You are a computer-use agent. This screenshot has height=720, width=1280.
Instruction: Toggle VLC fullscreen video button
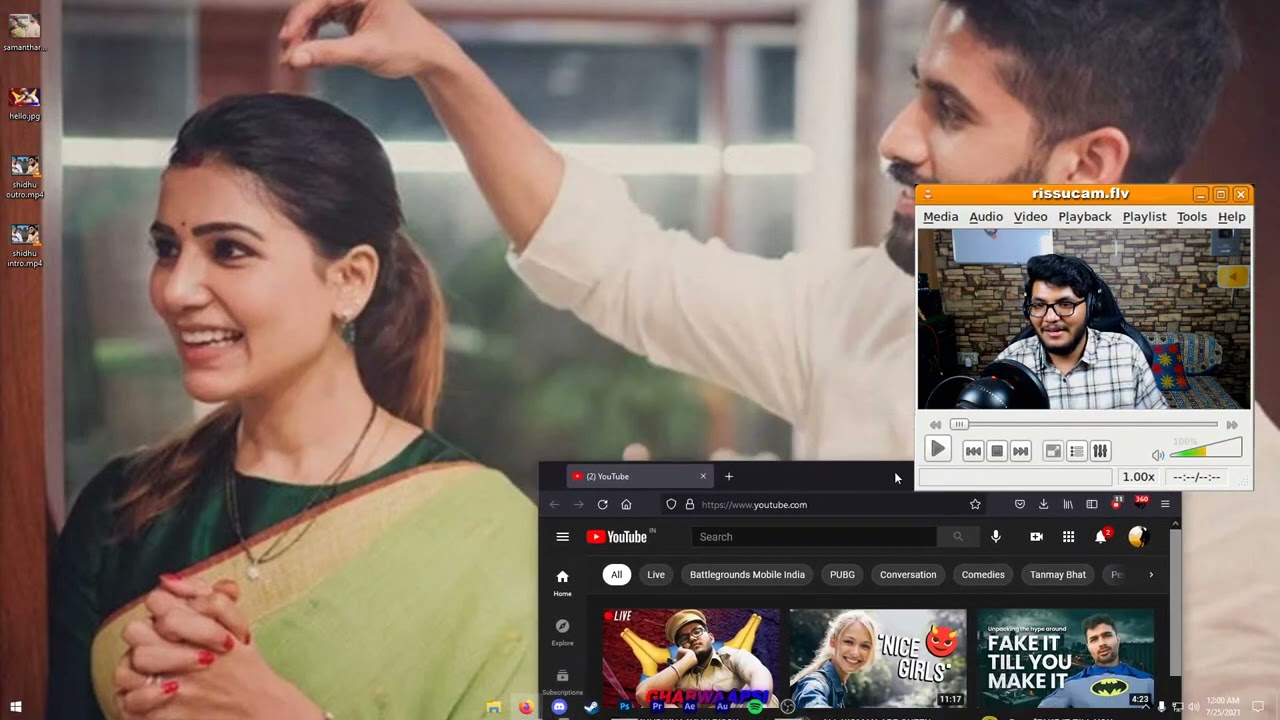(x=1053, y=451)
